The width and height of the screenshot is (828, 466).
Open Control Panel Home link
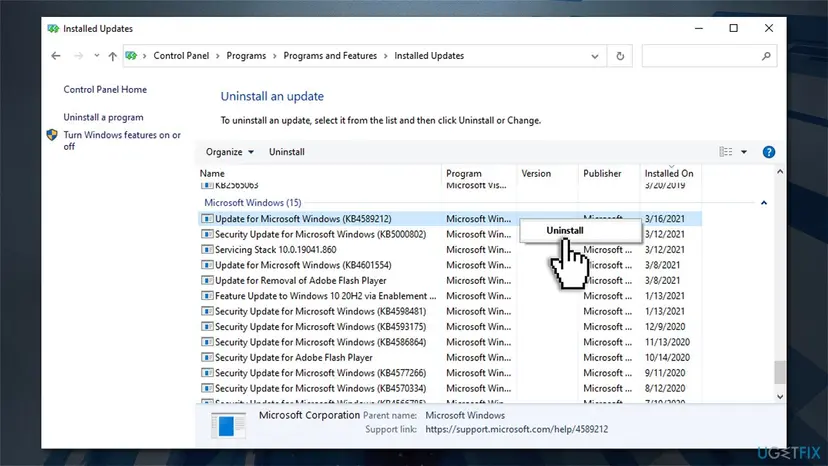pos(105,89)
